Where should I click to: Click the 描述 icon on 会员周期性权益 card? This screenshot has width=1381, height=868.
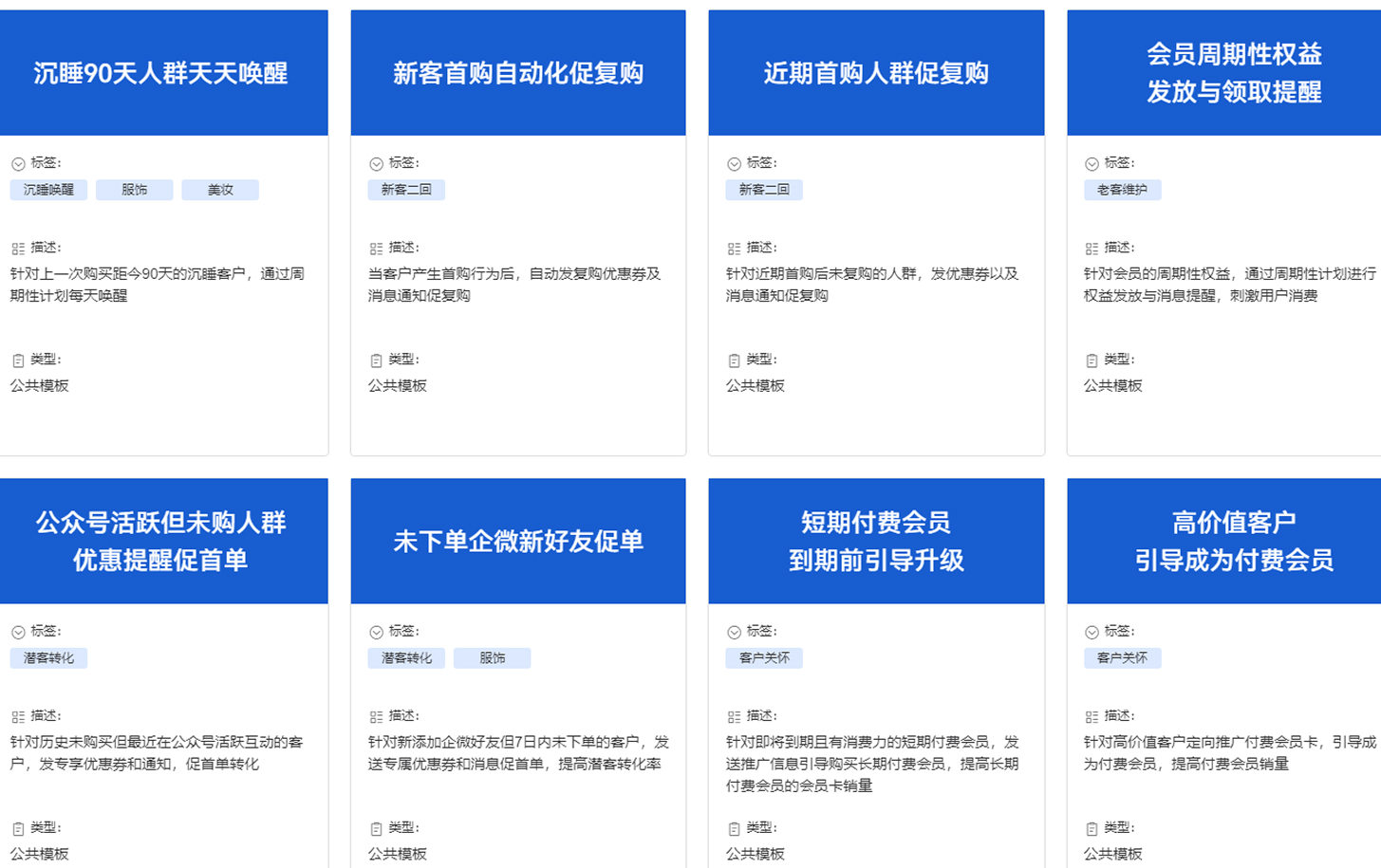coord(1092,248)
